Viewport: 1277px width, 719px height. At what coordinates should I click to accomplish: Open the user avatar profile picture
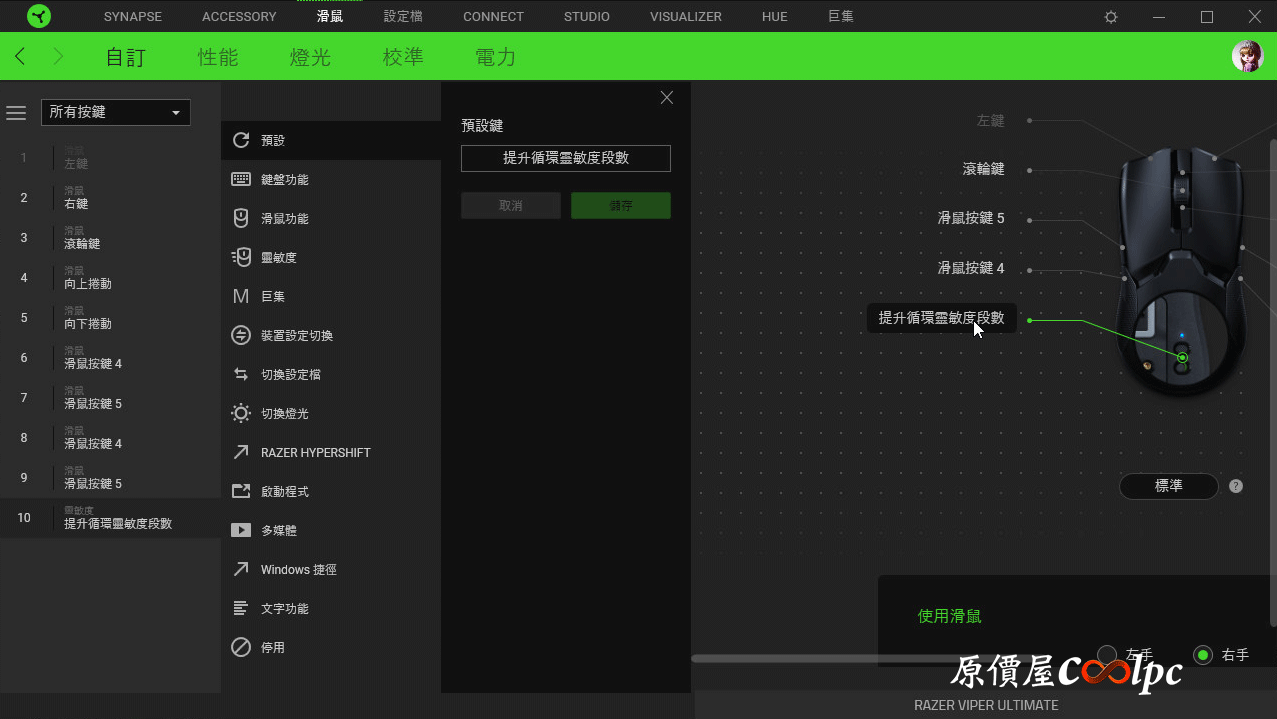click(x=1247, y=56)
